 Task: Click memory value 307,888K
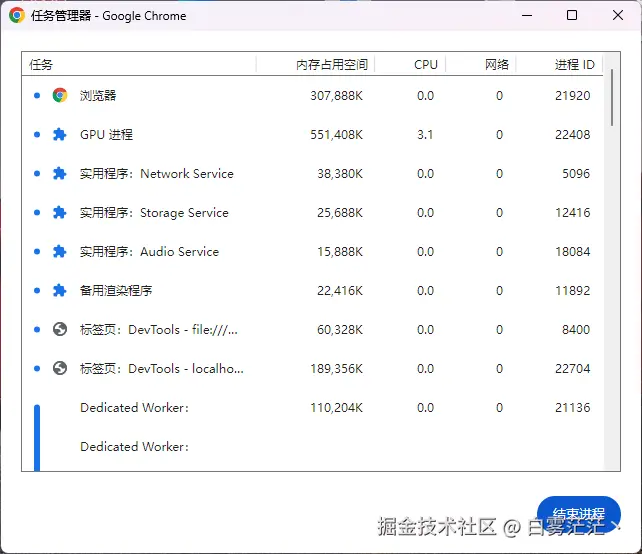pos(336,95)
